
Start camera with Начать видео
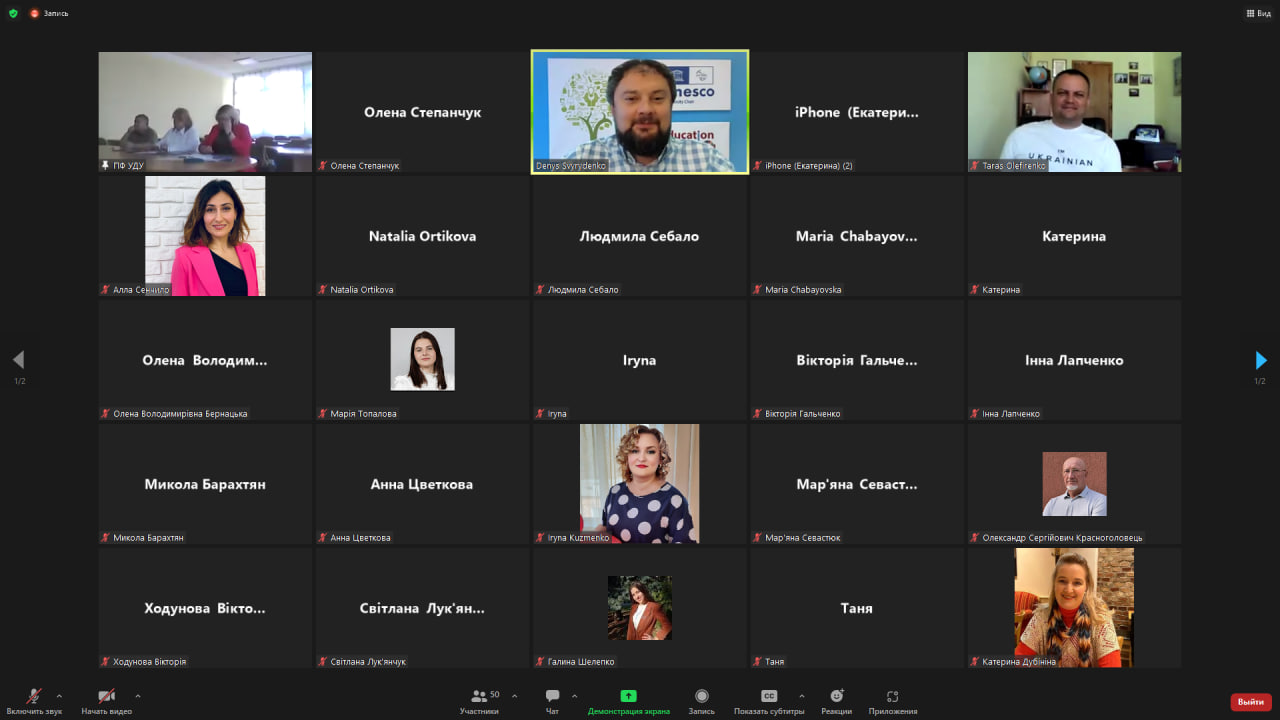(106, 701)
